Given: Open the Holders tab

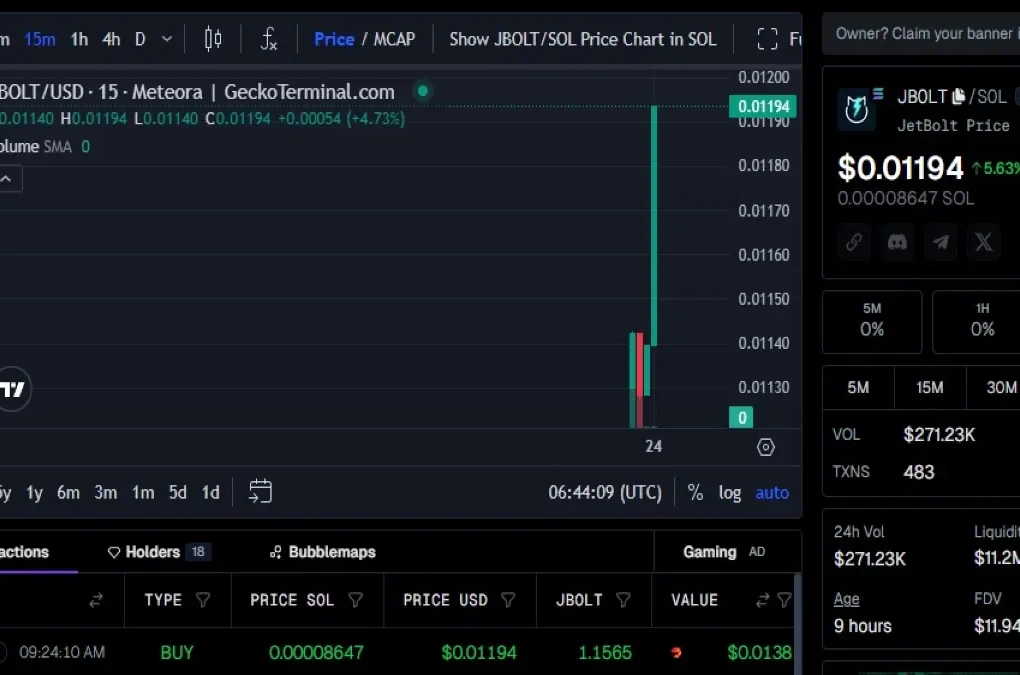Looking at the screenshot, I should click(x=158, y=552).
